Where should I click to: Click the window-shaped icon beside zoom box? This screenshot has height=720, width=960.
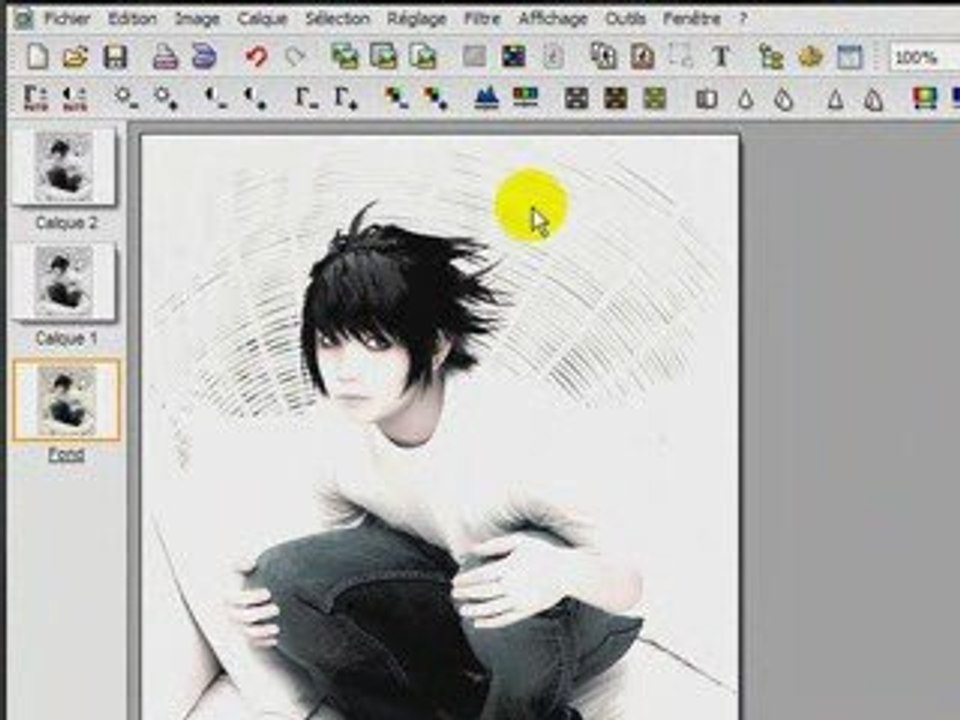(x=849, y=57)
